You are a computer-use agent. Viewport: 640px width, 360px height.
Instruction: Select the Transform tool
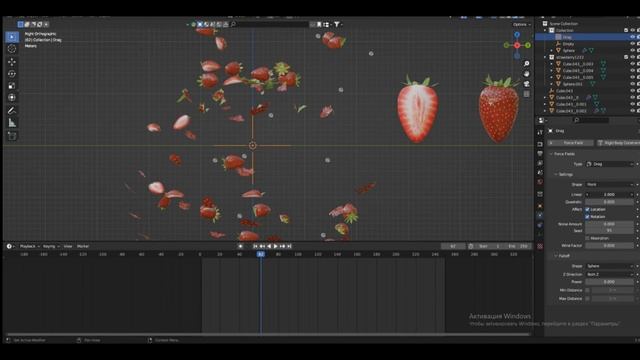(x=12, y=98)
